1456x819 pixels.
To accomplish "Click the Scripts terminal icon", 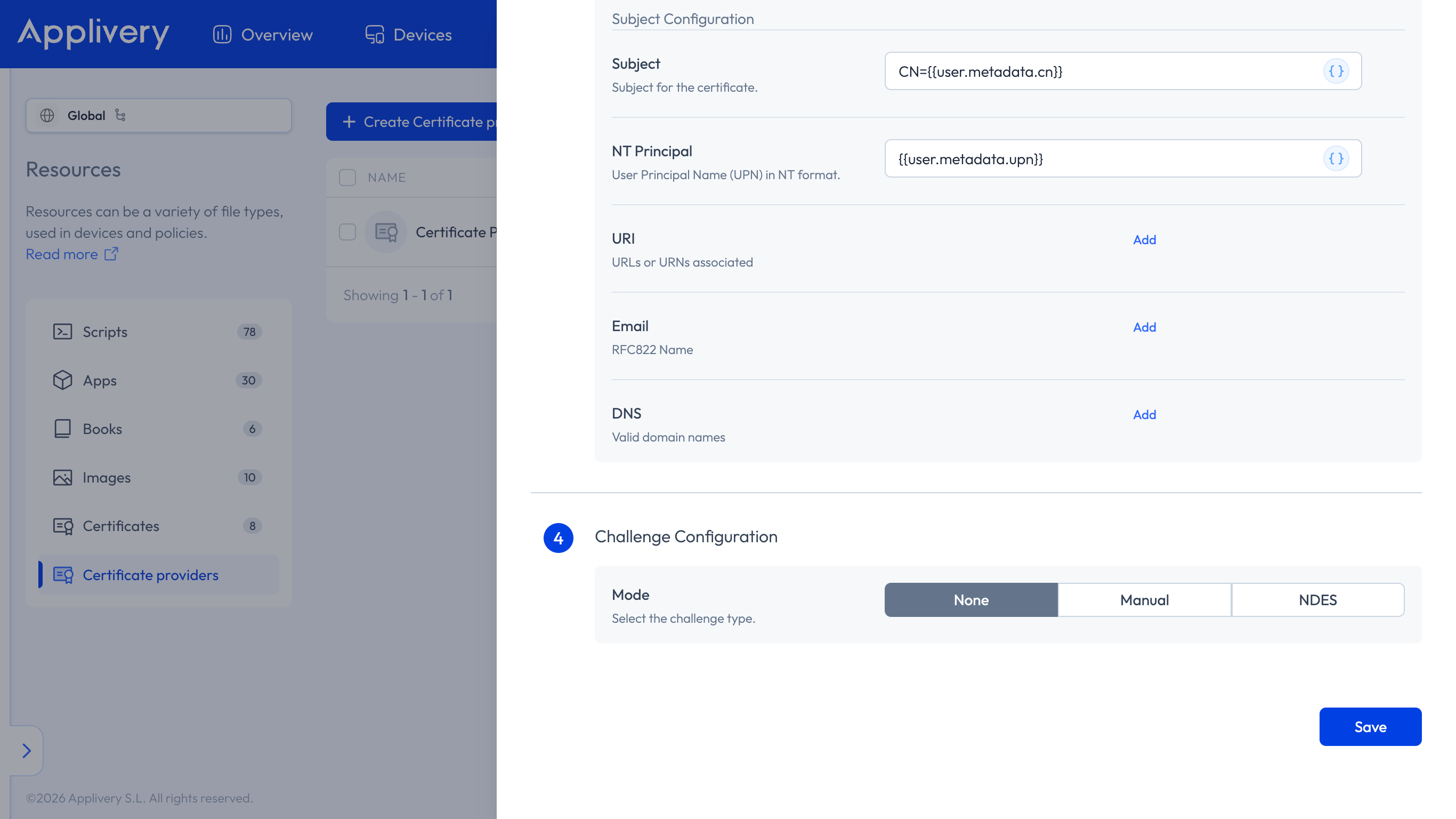I will point(62,332).
